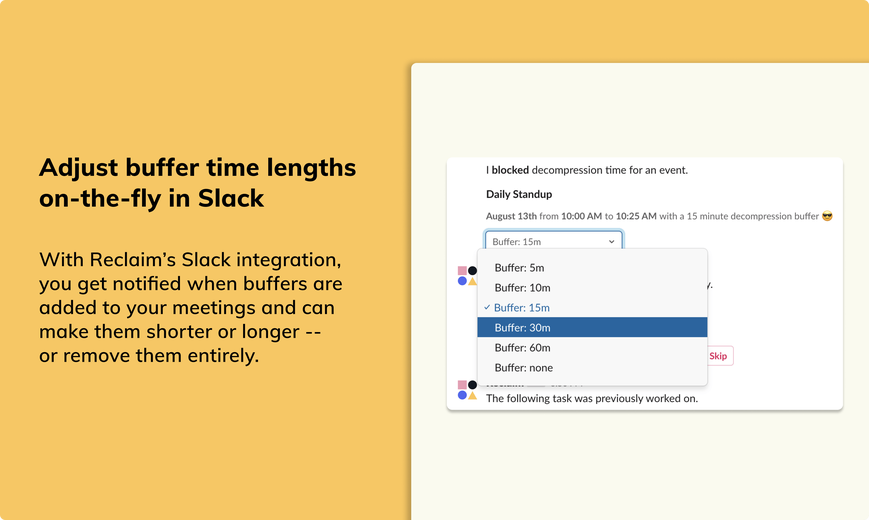The image size is (869, 520).
Task: Click the Reclaim avatar beside the buffer dropdown
Action: (467, 276)
